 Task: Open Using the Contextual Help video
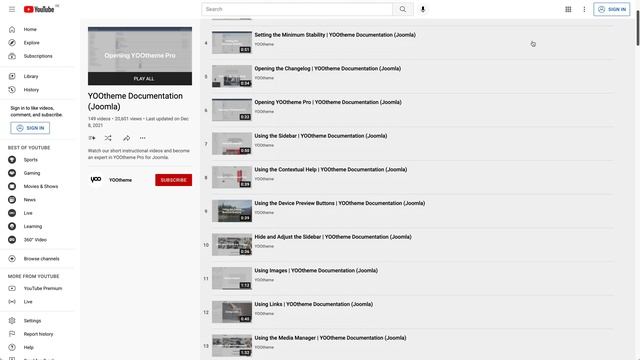[x=331, y=169]
